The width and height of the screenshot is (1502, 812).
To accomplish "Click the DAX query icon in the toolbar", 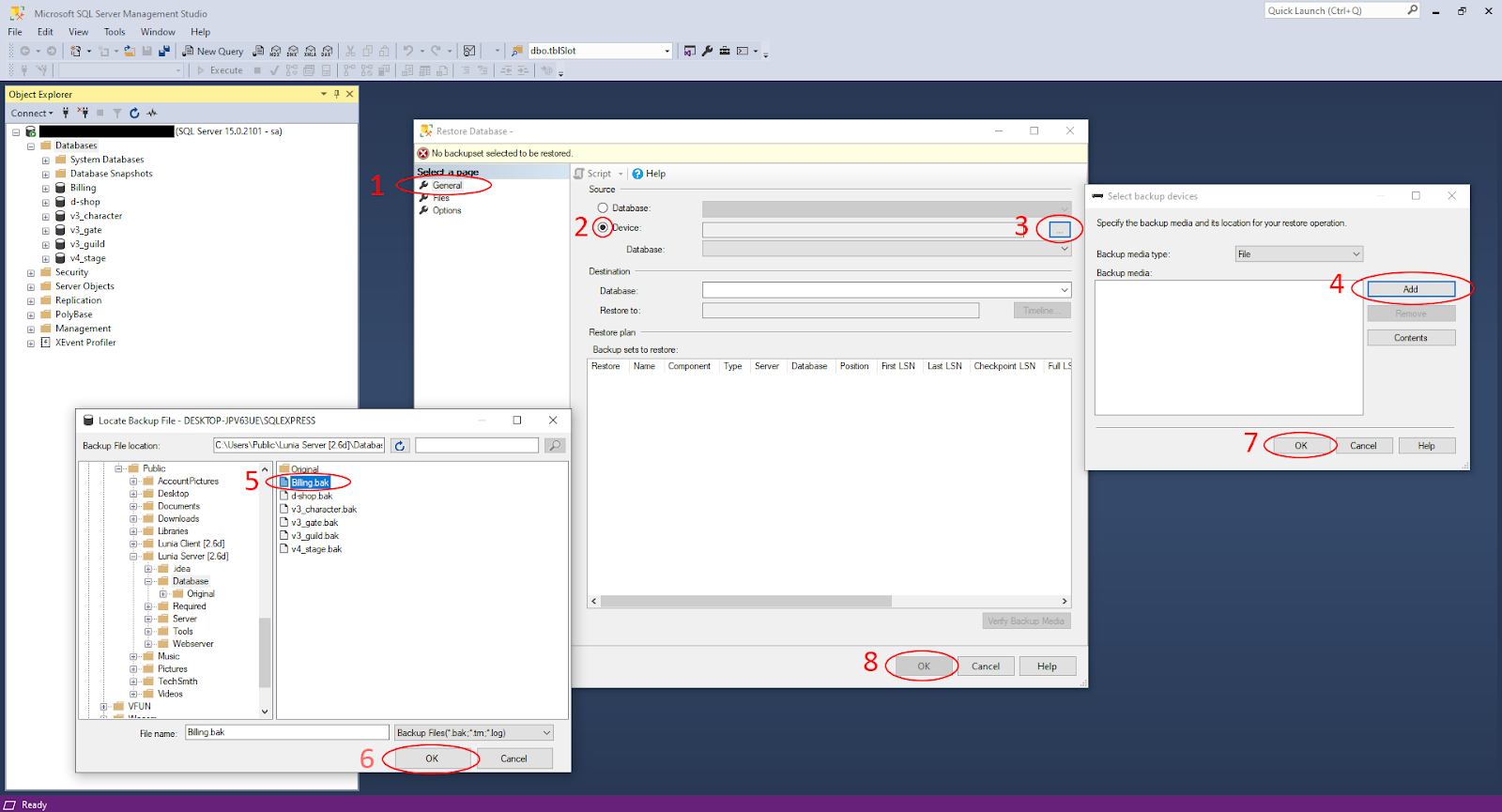I will tap(327, 51).
